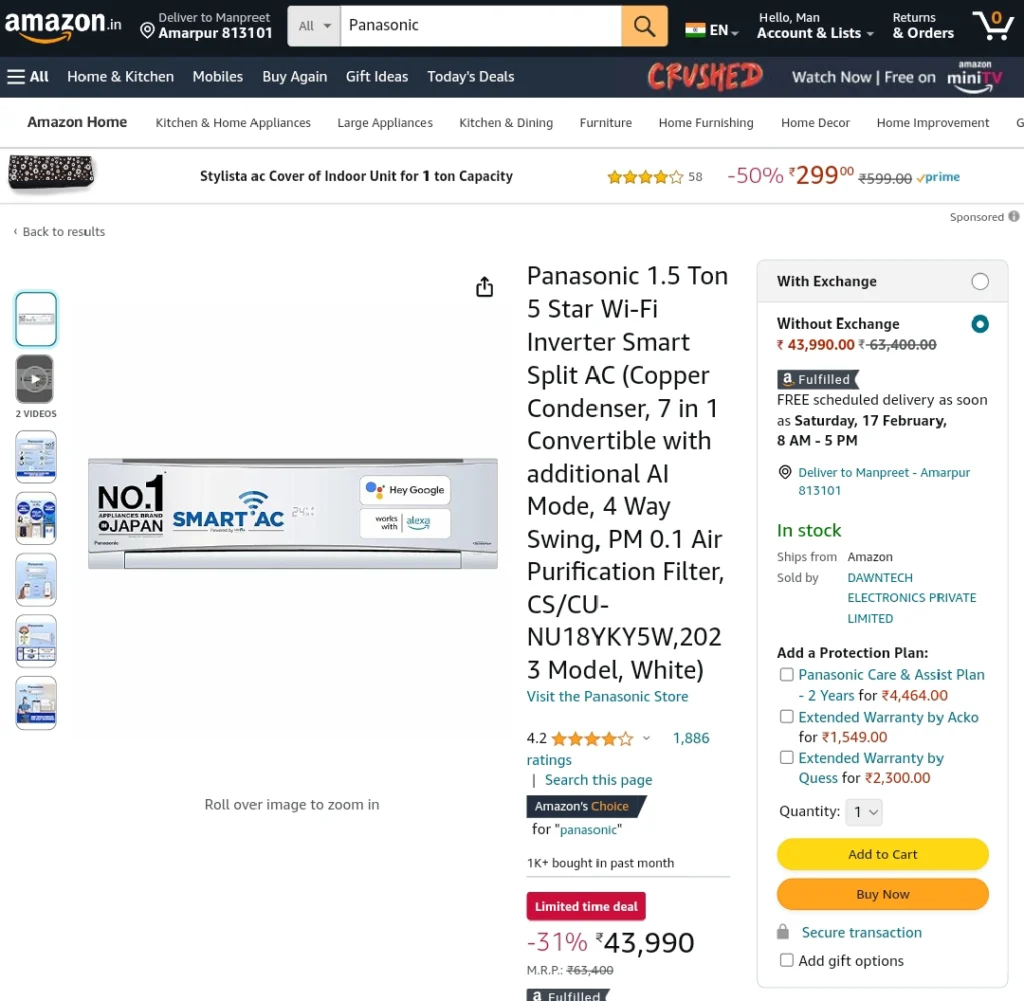Go to Today's Deals in the navigation bar
Viewport: 1024px width, 1001px height.
click(470, 77)
